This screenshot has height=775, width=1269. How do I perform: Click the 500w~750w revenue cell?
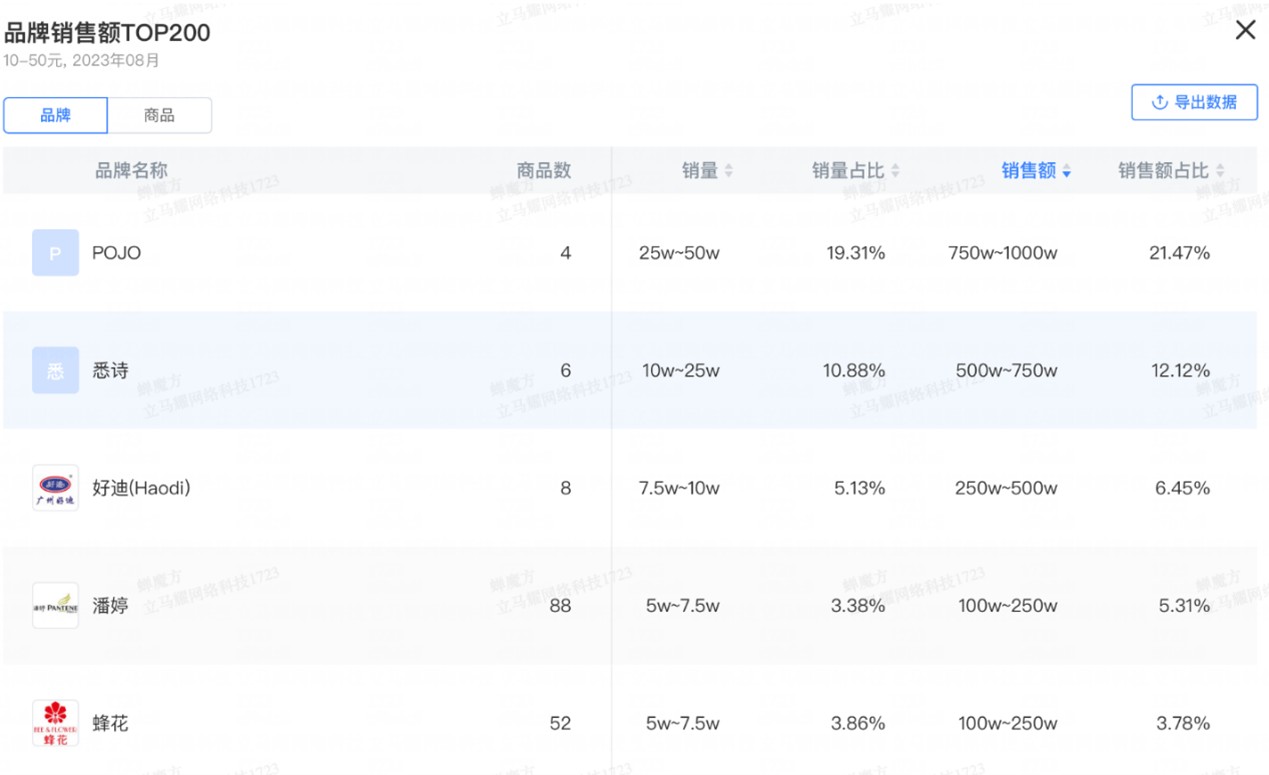tap(1006, 371)
